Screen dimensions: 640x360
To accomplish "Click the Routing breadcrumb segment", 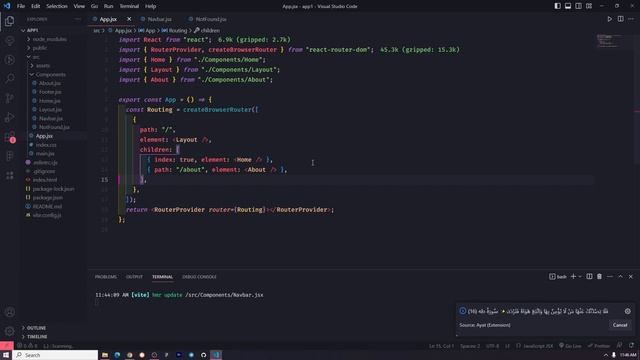I will coord(175,31).
